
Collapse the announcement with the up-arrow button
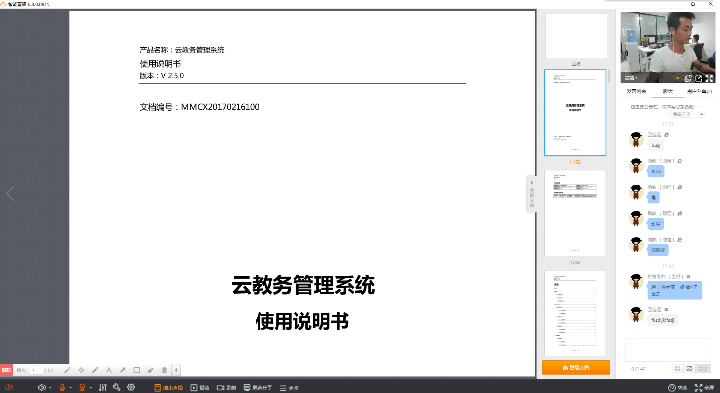pyautogui.click(x=702, y=114)
